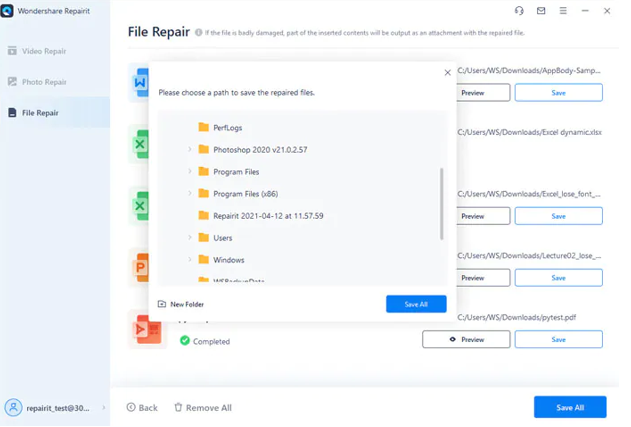Viewport: 631px width, 427px height.
Task: Click the mail feedback icon
Action: coord(541,11)
